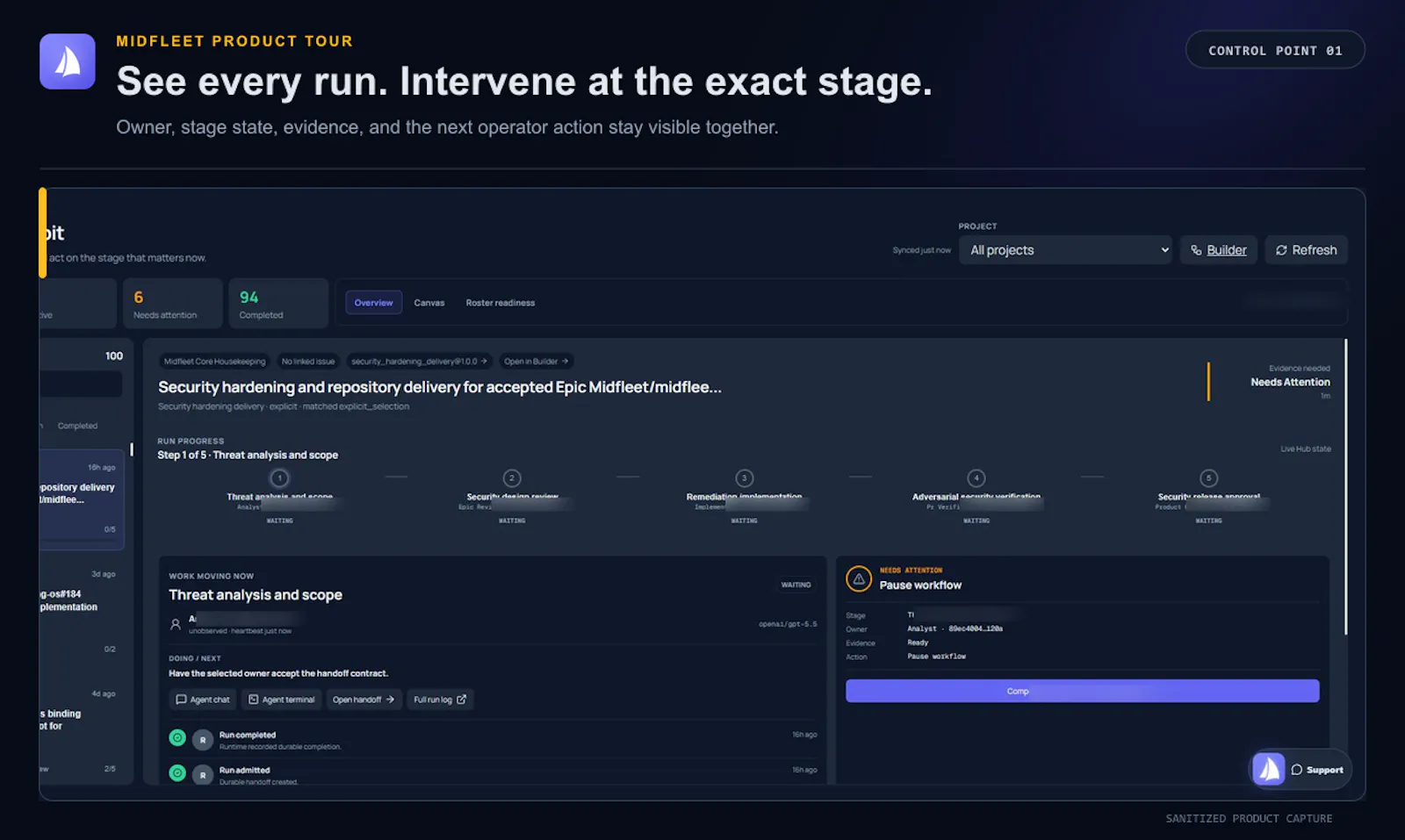Click the Open handoff button
The width and height of the screenshot is (1405, 840).
coord(364,700)
